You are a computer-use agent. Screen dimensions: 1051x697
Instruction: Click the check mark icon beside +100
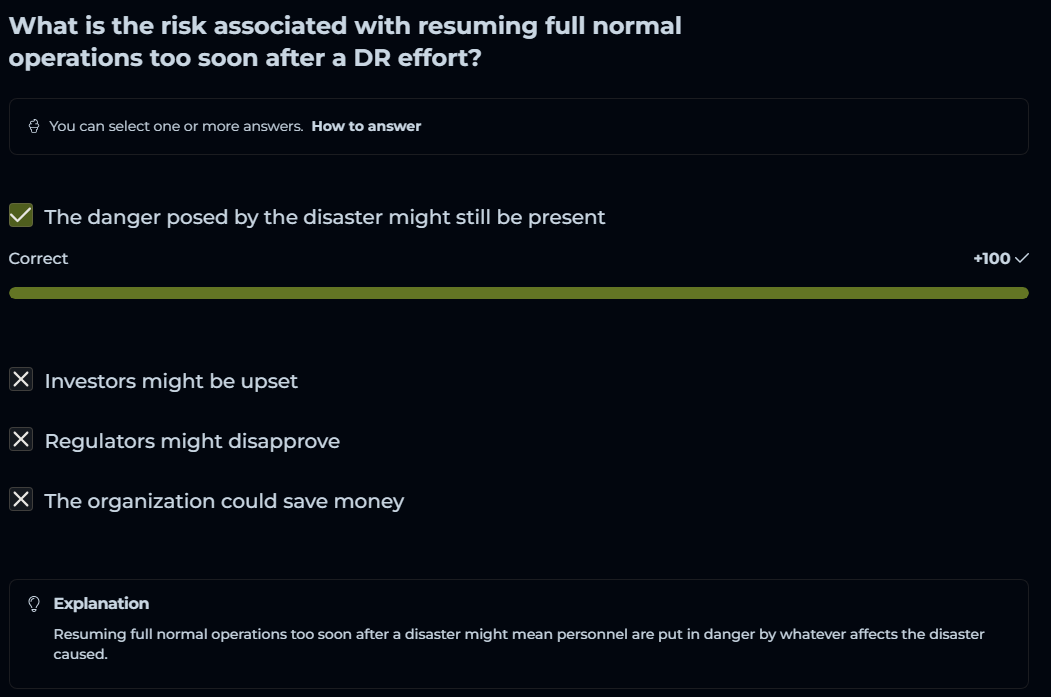click(1021, 259)
